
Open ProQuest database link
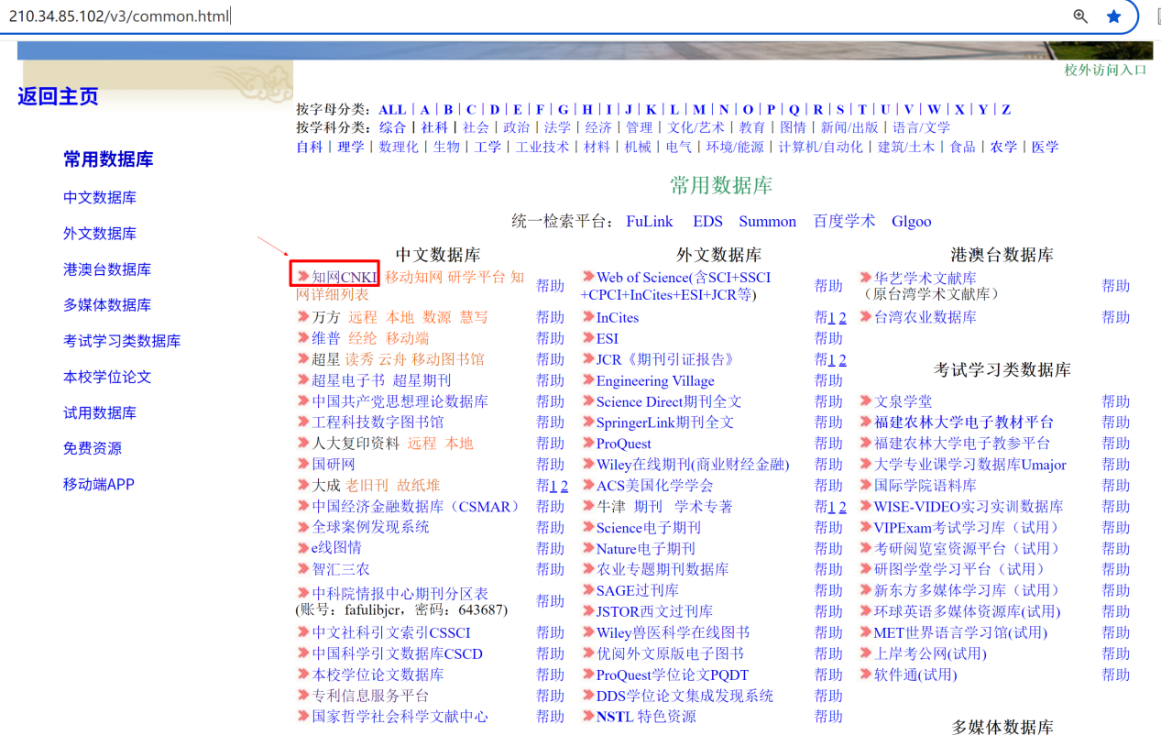tap(623, 444)
